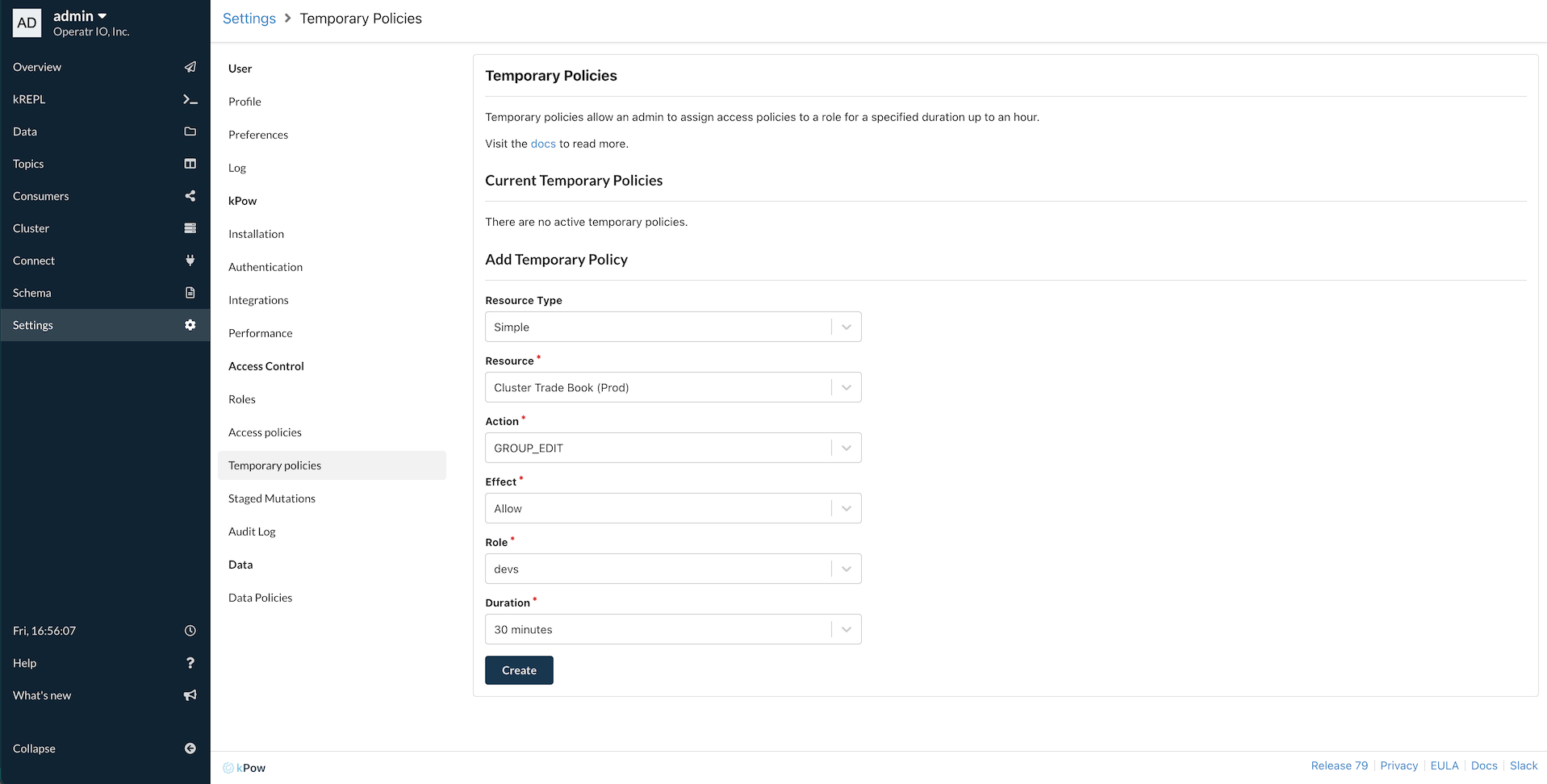Viewport: 1547px width, 784px height.
Task: Open Help via the question mark icon
Action: (190, 663)
